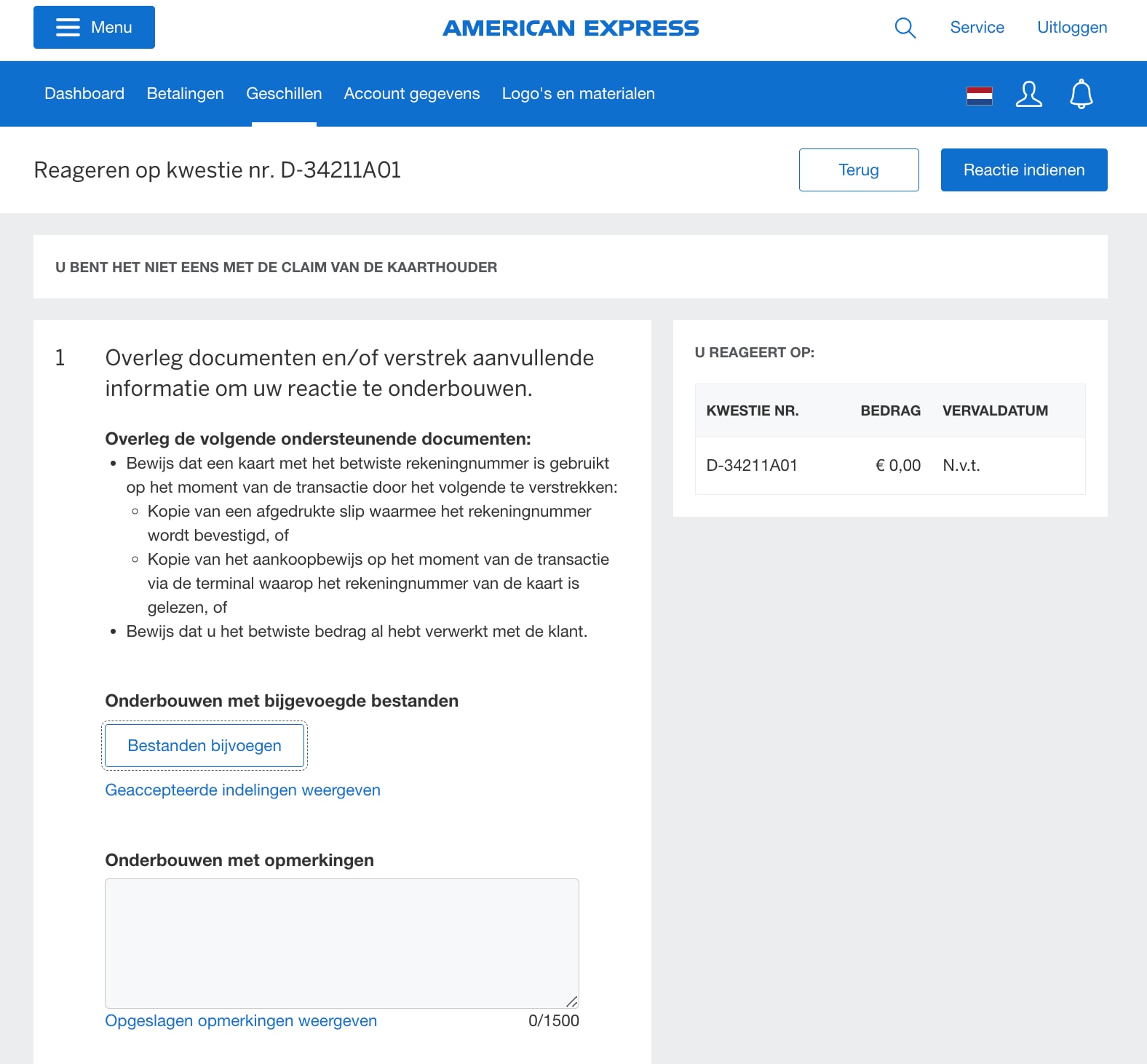
Task: Open Opgeslagen opmerkingen weergeven link
Action: tap(241, 1021)
